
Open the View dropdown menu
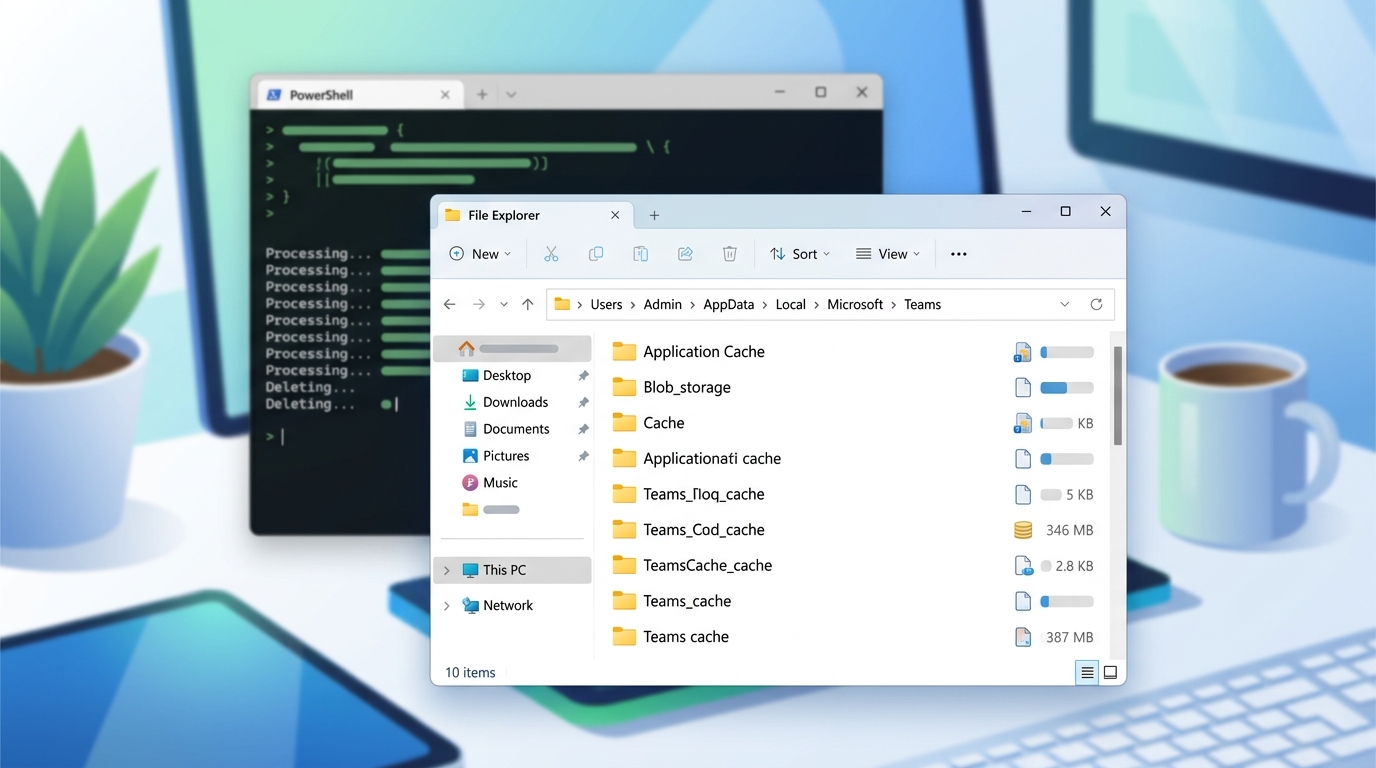tap(888, 254)
